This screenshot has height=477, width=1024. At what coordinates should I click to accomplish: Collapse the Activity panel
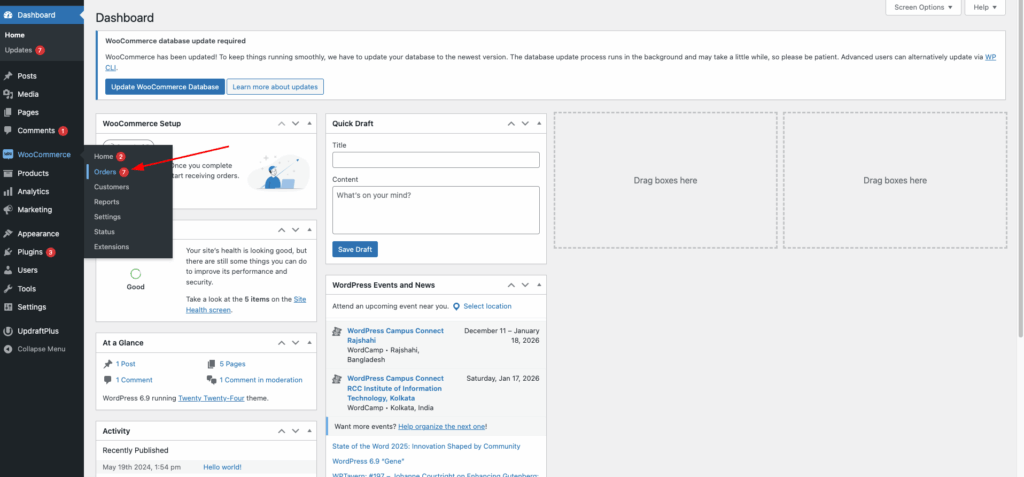[x=310, y=431]
